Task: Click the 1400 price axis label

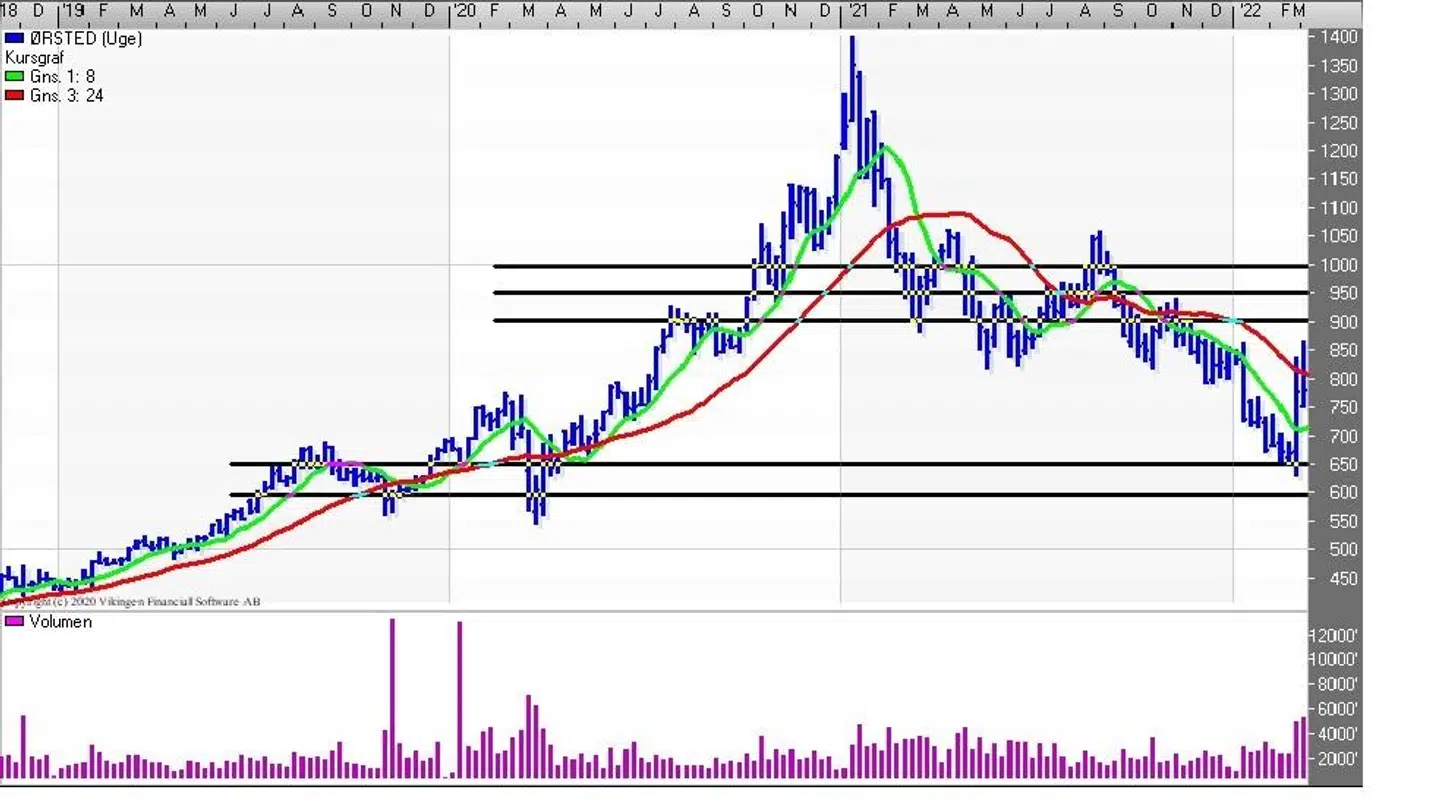Action: coord(1337,38)
